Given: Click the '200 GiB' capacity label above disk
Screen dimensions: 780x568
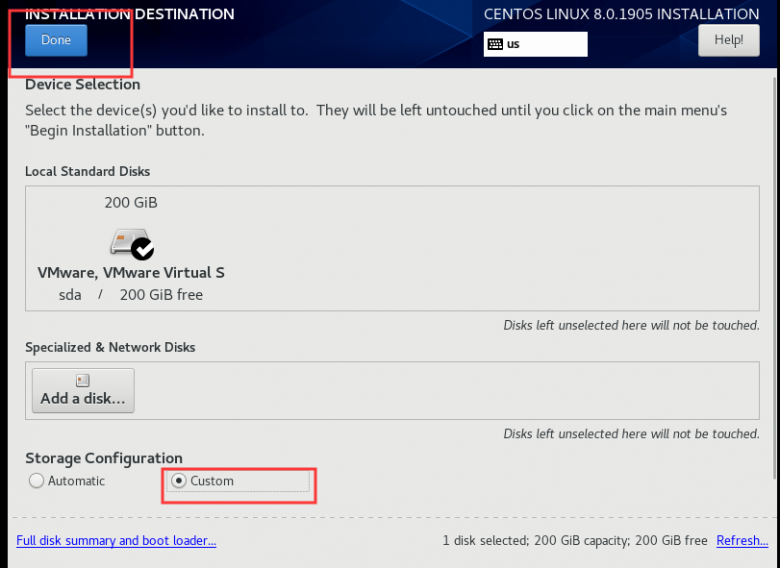Looking at the screenshot, I should pos(131,202).
